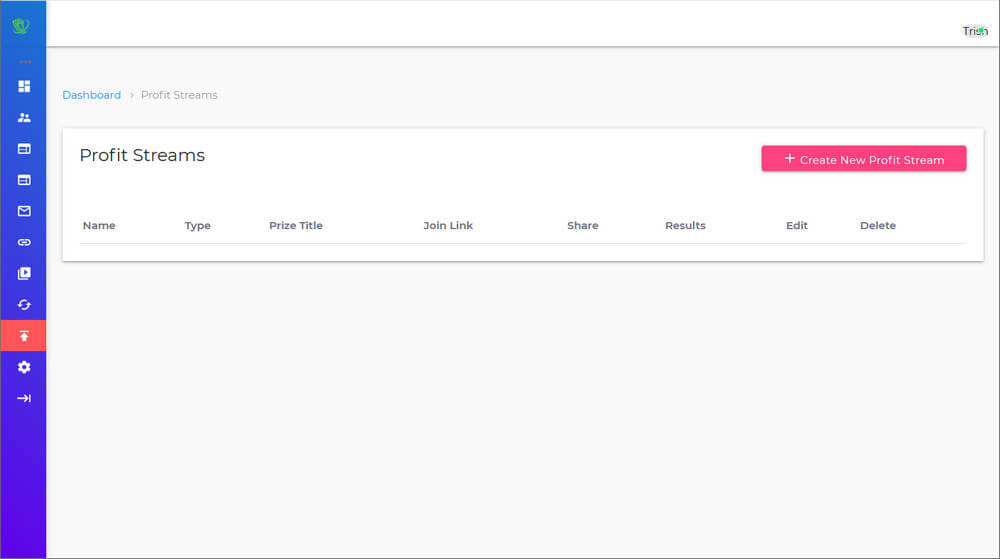Click the Name column header
This screenshot has width=1000, height=559.
pos(99,226)
